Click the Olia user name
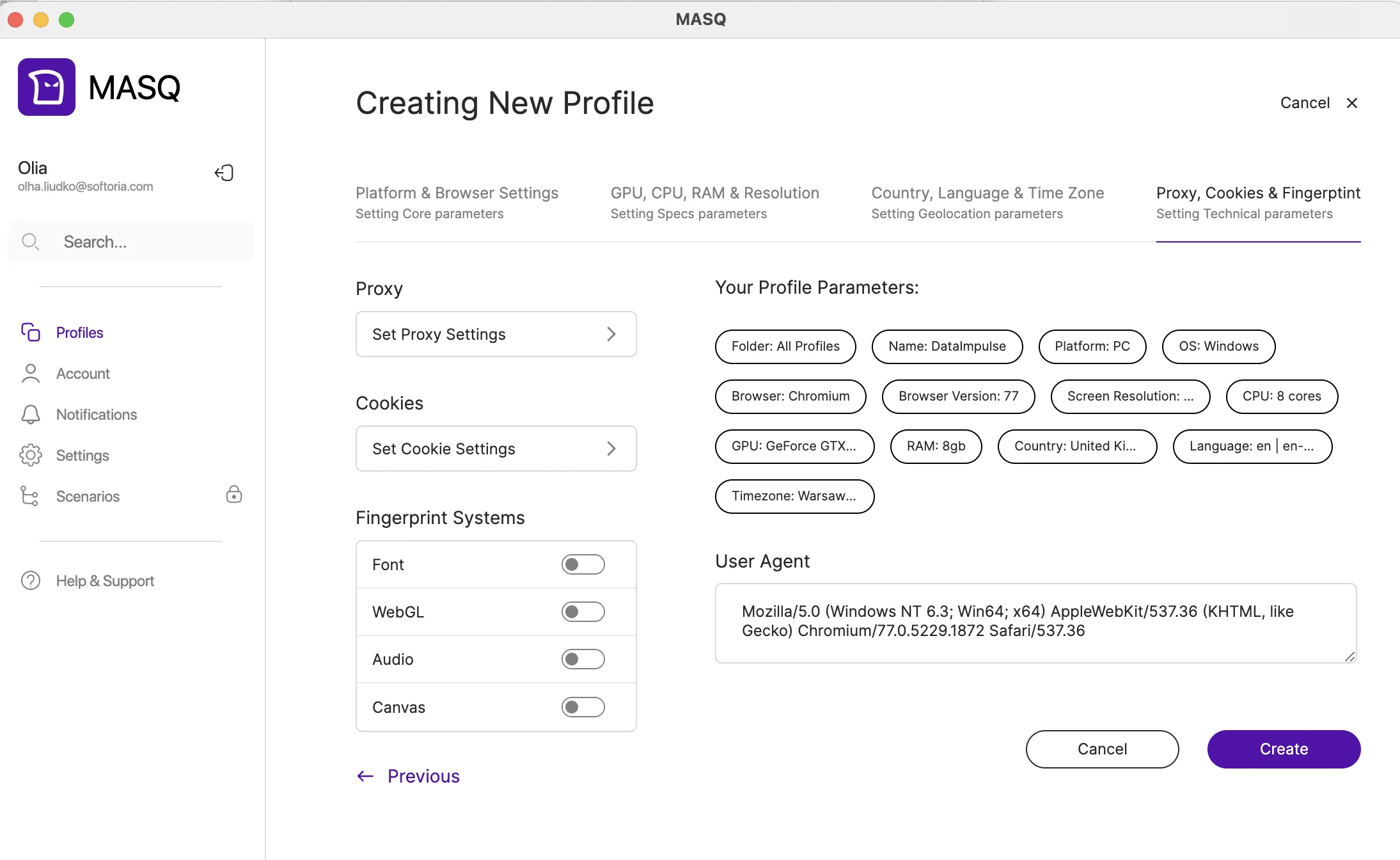 [33, 168]
